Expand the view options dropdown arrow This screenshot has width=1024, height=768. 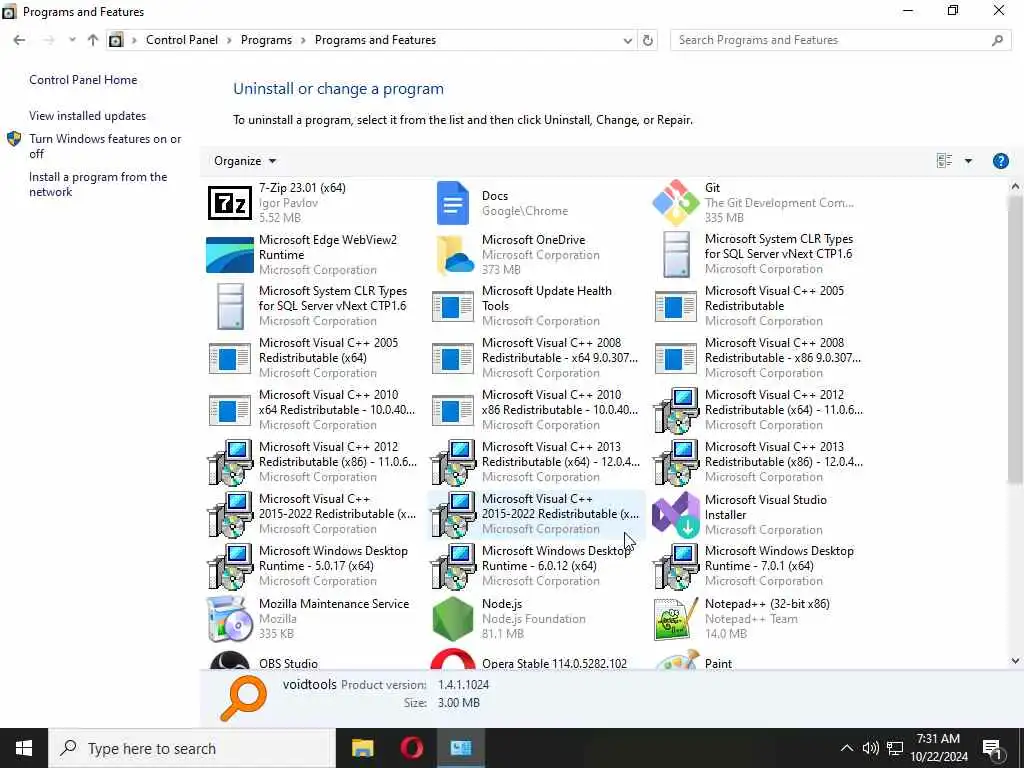click(968, 161)
